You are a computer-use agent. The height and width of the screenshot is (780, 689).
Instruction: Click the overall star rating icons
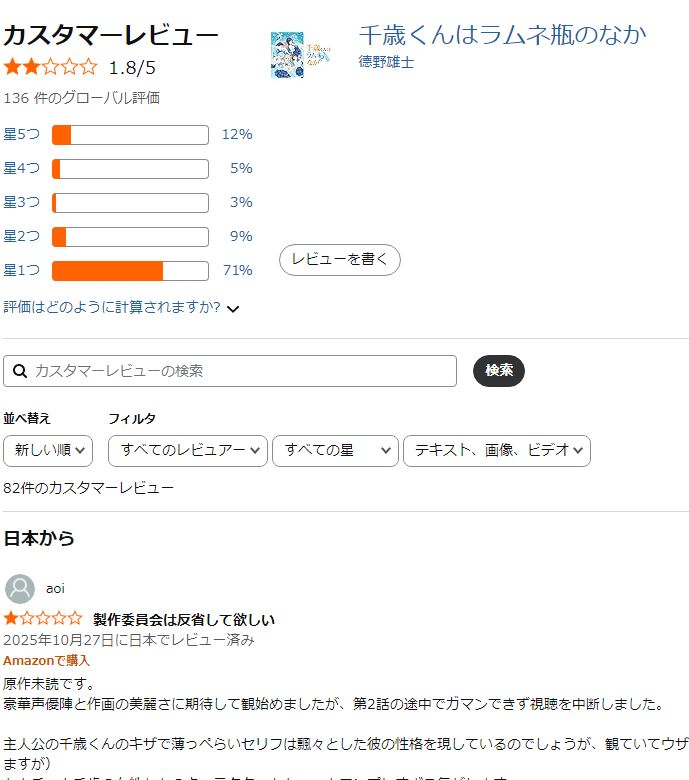tap(51, 68)
